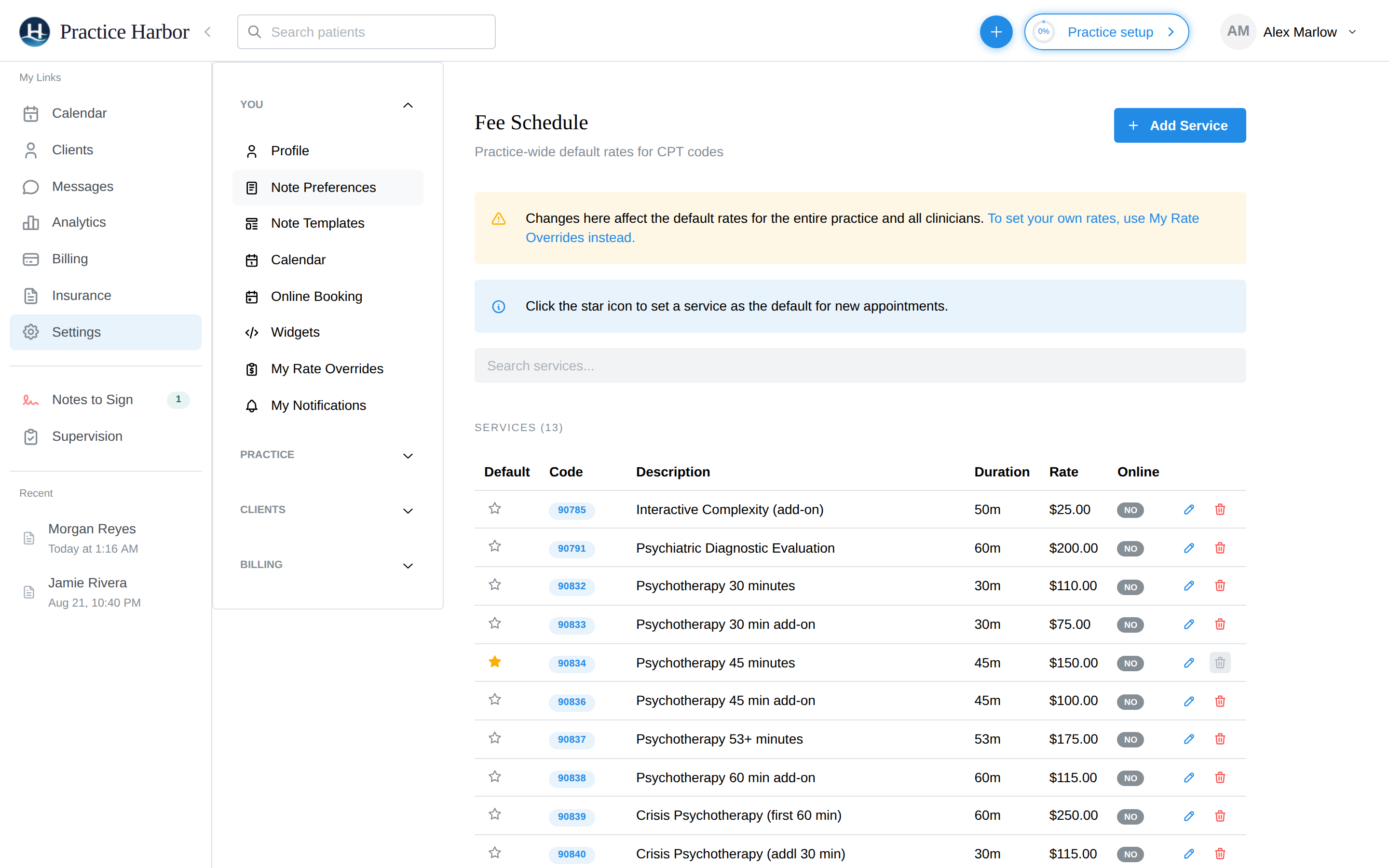Delete the Crisis Psychotherapy (addl 30 min) service

click(1220, 854)
